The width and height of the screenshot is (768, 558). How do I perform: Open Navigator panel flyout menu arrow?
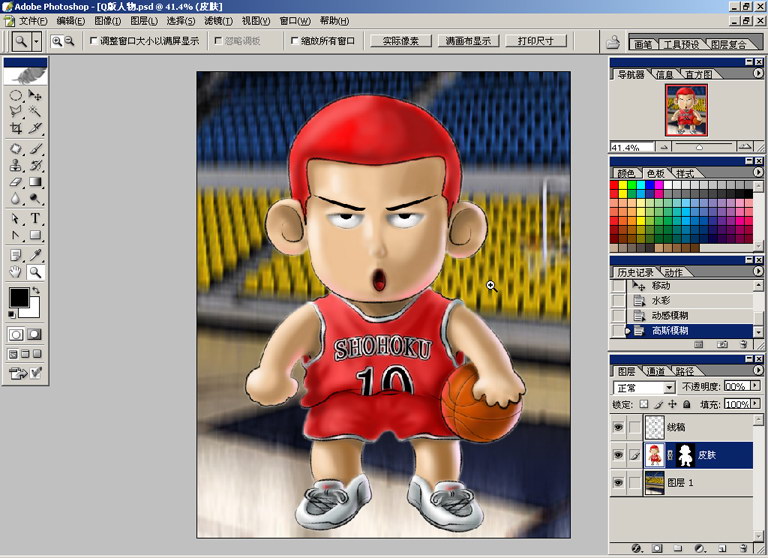[x=758, y=73]
